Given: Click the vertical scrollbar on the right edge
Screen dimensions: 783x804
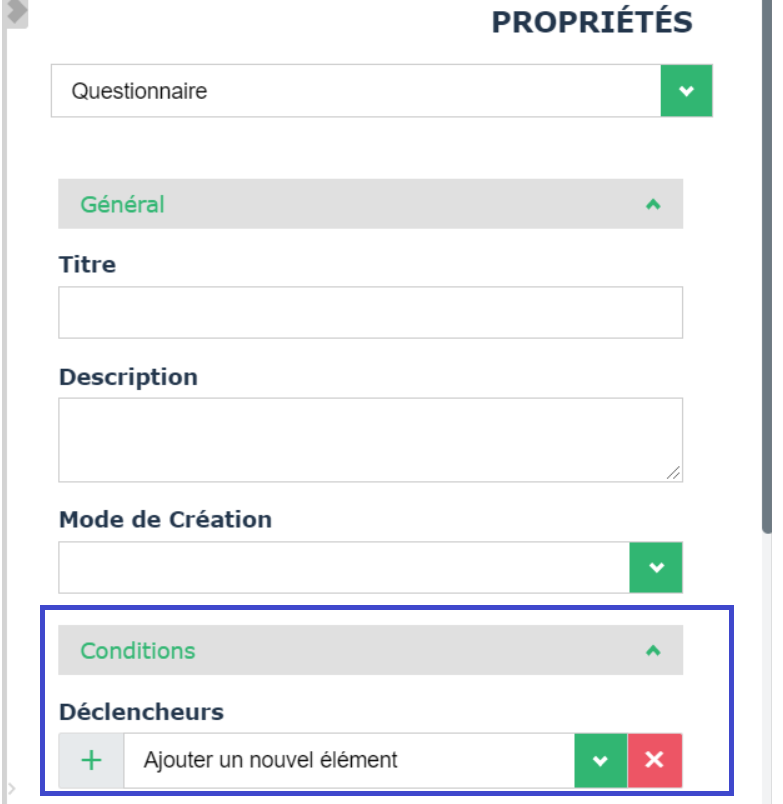Looking at the screenshot, I should [768, 300].
